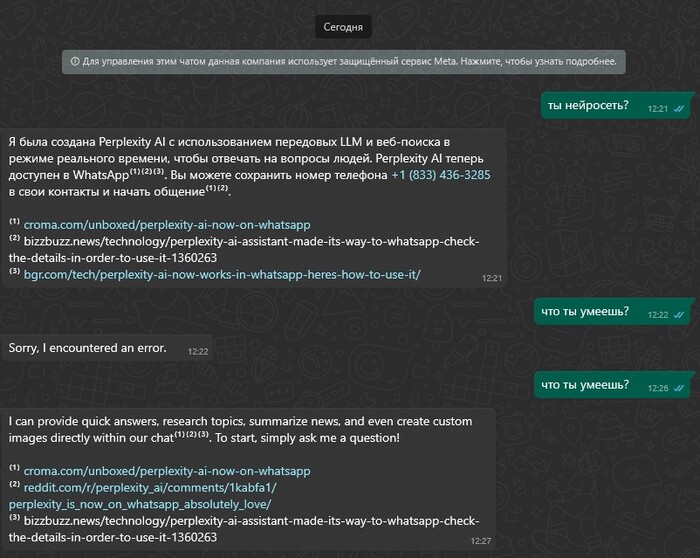Open the Meta secure service info banner
This screenshot has height=558, width=700.
[343, 62]
